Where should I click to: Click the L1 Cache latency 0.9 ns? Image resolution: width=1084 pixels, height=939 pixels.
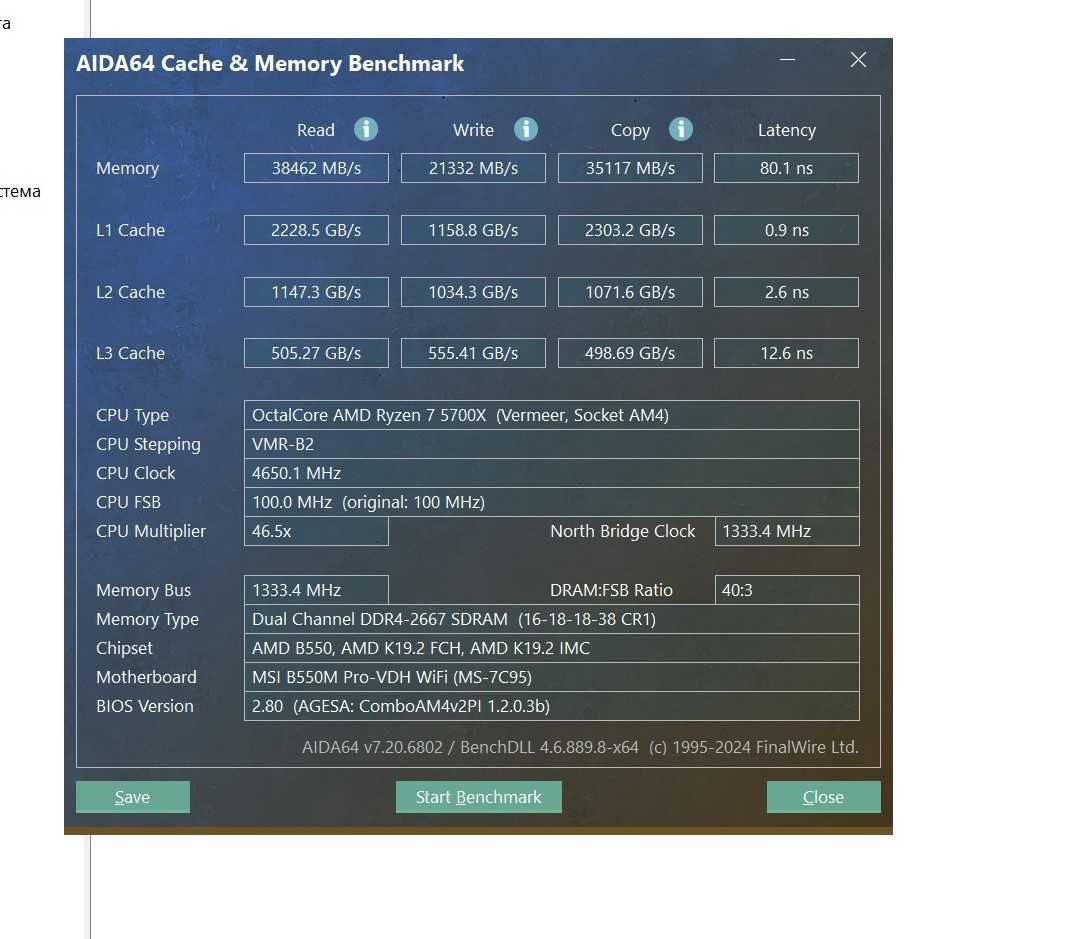tap(786, 230)
